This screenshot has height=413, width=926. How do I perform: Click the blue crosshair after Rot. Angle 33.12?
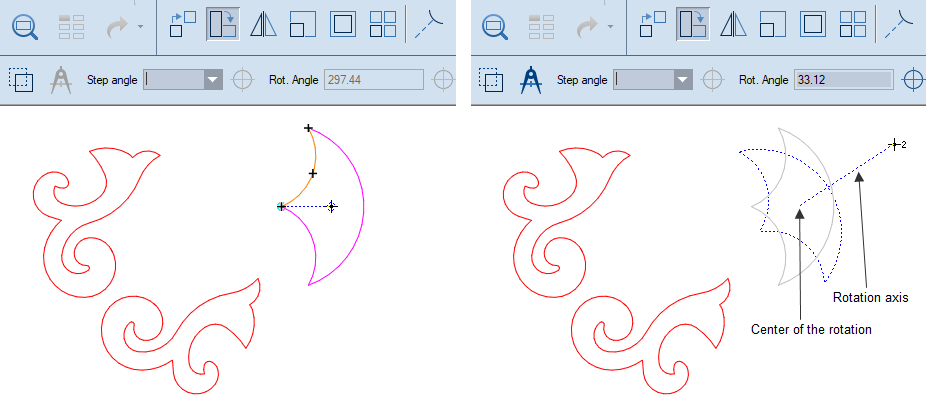click(913, 80)
